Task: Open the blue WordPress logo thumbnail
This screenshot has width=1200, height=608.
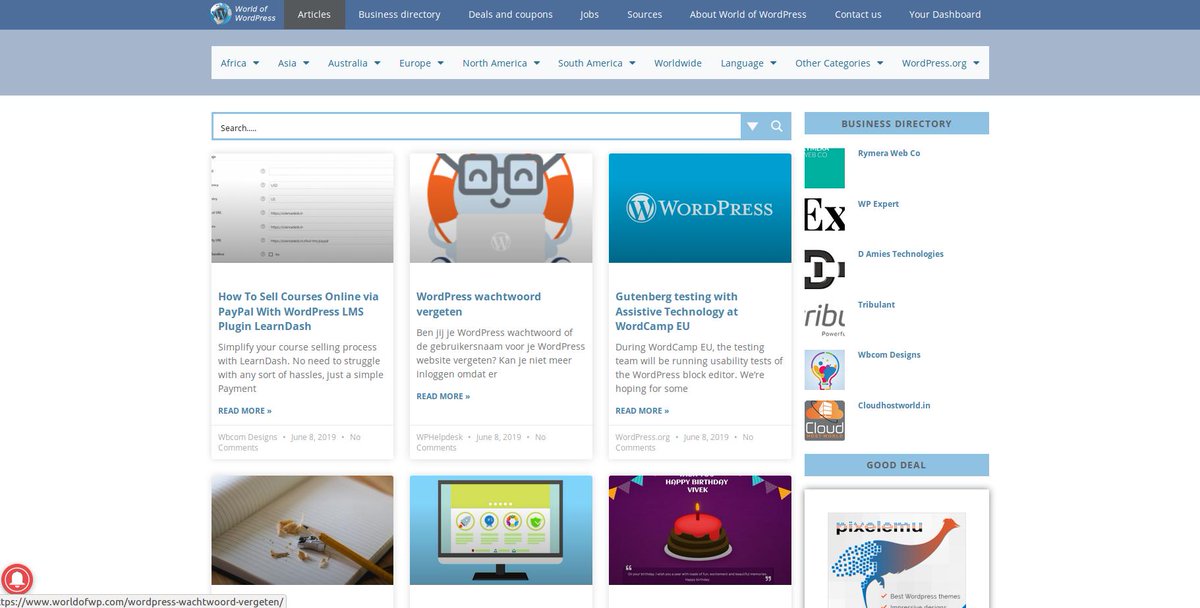Action: 700,208
